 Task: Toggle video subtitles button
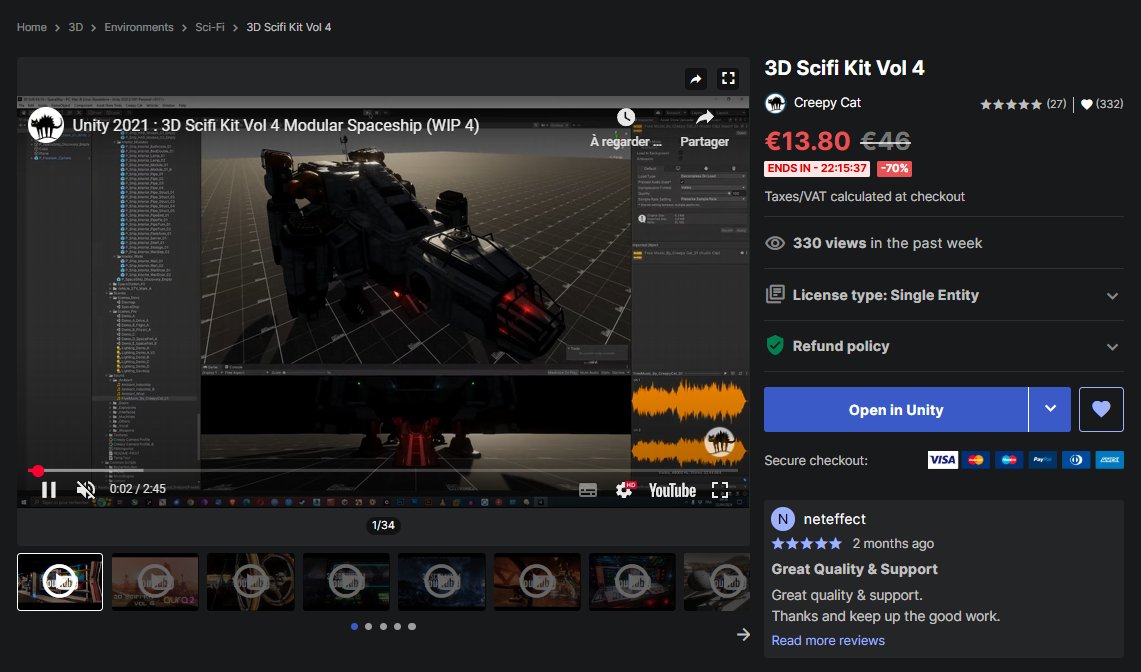point(588,490)
